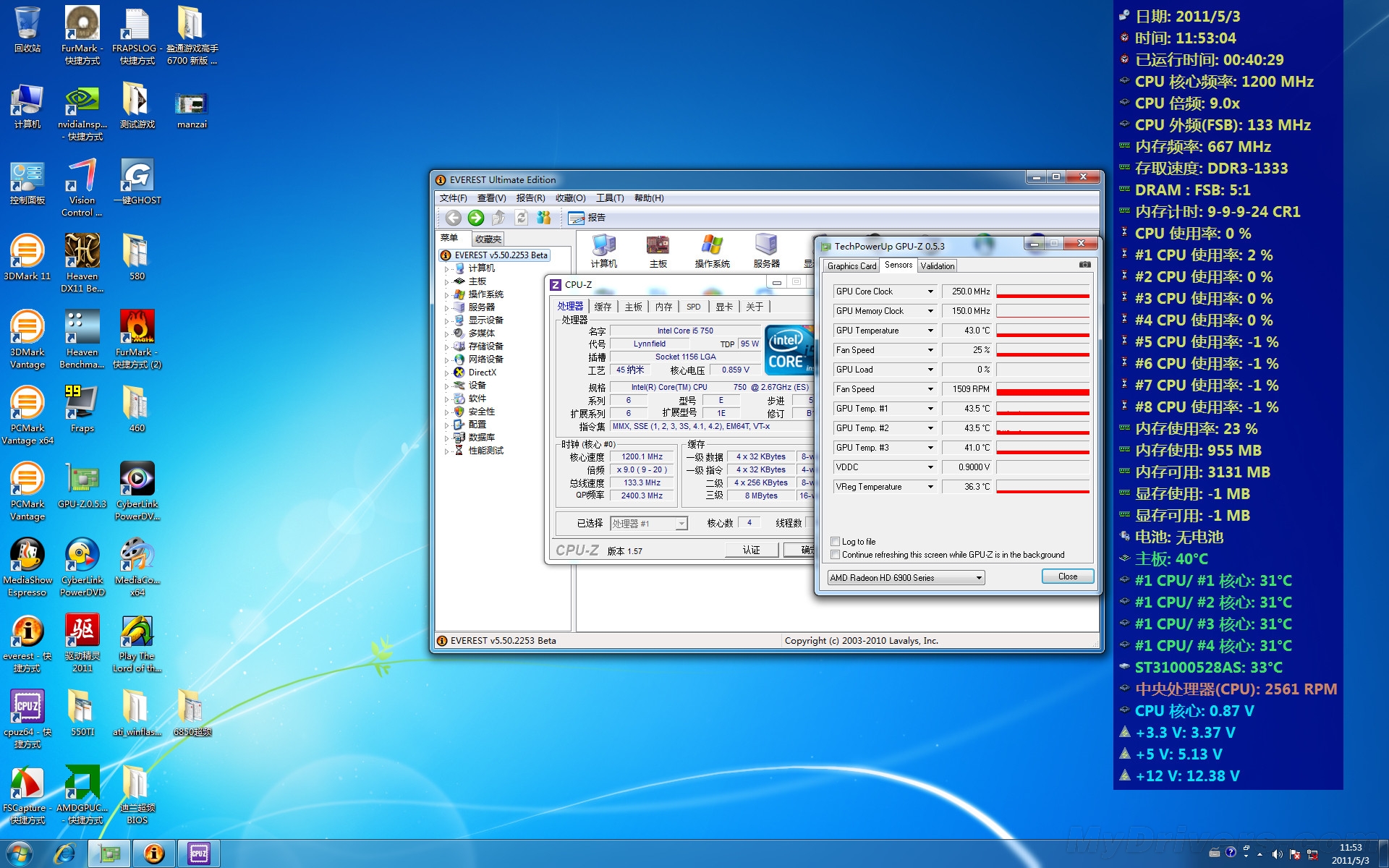
Task: Enable the Log to file checkbox
Action: click(x=836, y=541)
